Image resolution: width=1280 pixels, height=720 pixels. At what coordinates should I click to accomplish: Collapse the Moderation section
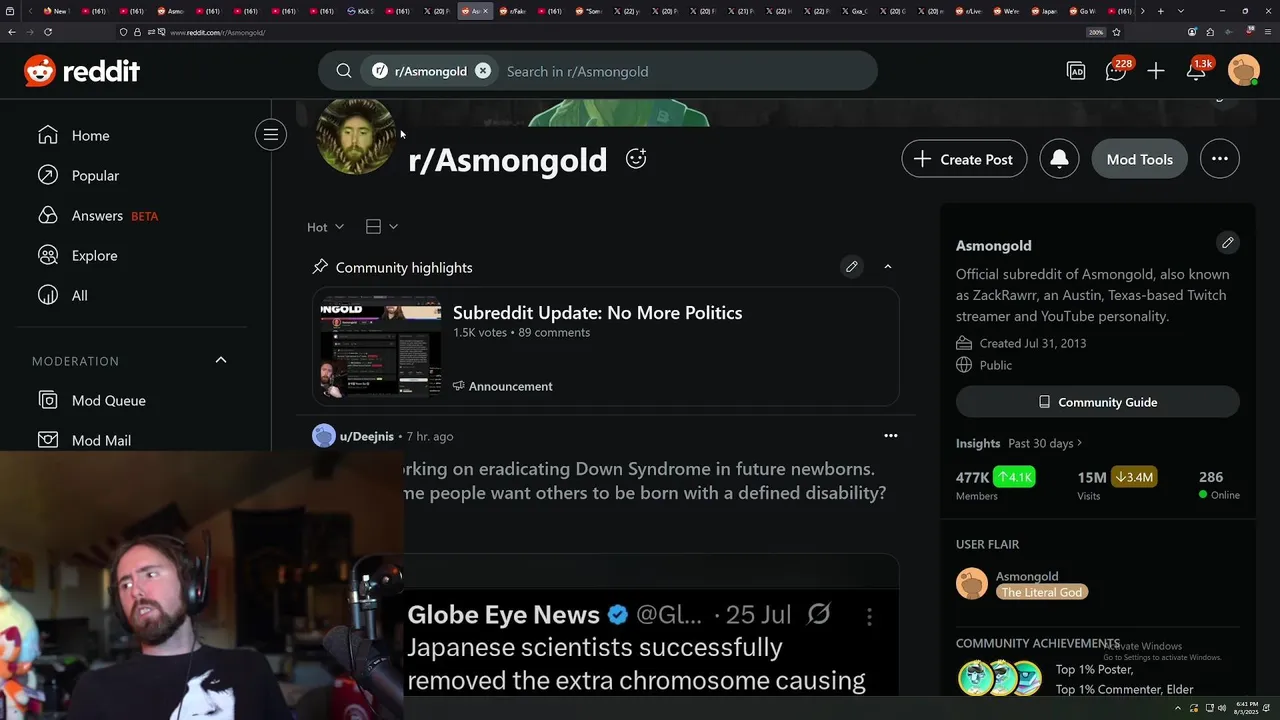click(x=221, y=360)
